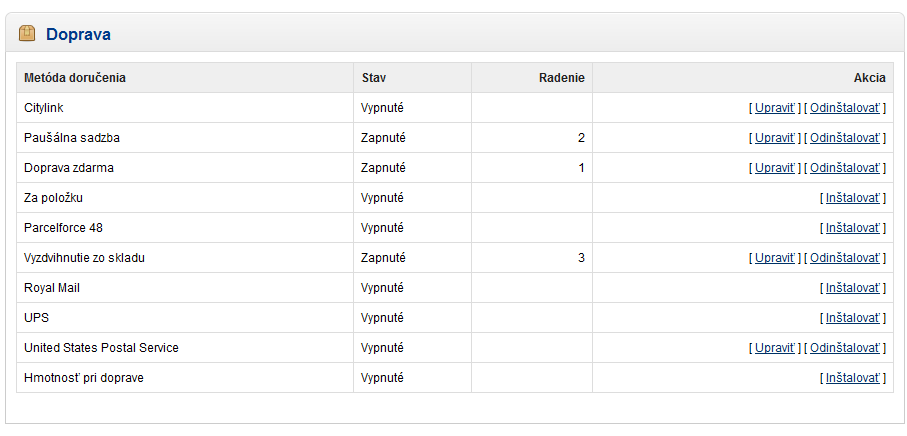Edit the Doprava zdarma method

point(775,168)
